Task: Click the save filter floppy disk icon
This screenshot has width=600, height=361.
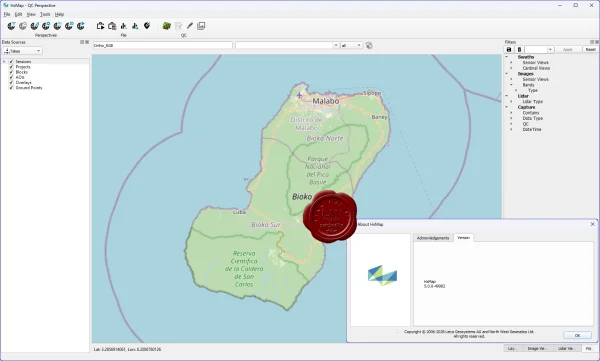Action: coord(509,50)
